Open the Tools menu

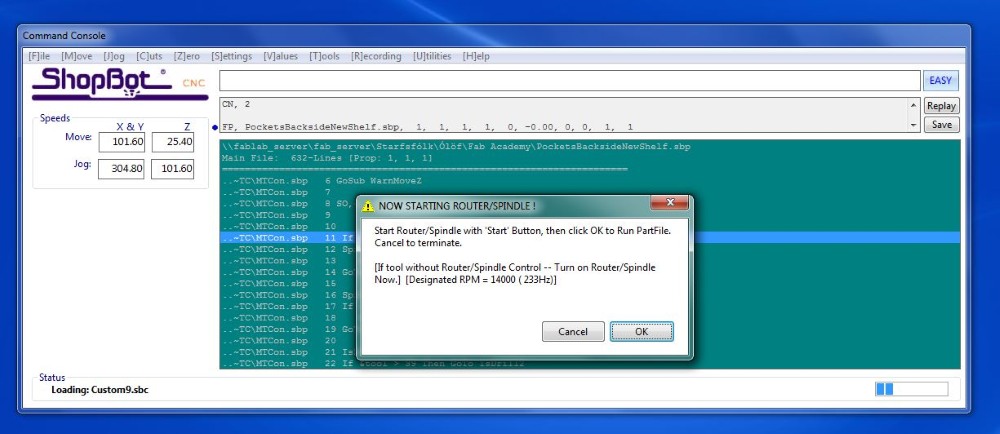326,57
